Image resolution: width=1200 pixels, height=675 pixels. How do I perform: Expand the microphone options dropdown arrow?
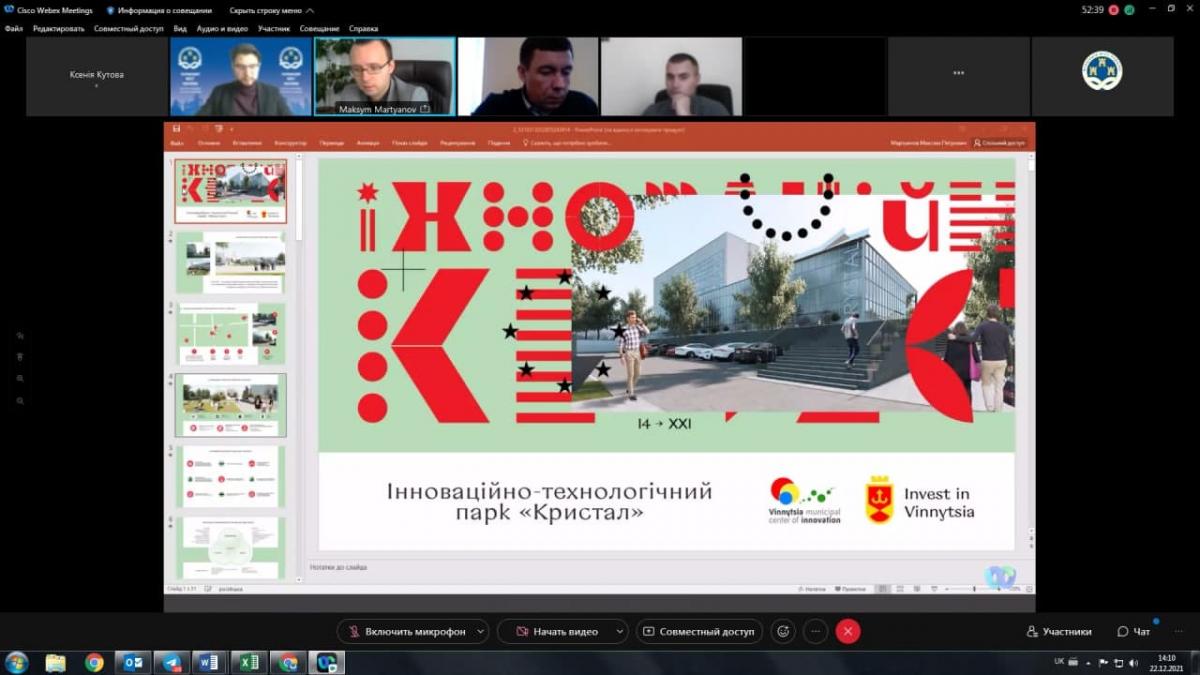pyautogui.click(x=480, y=631)
